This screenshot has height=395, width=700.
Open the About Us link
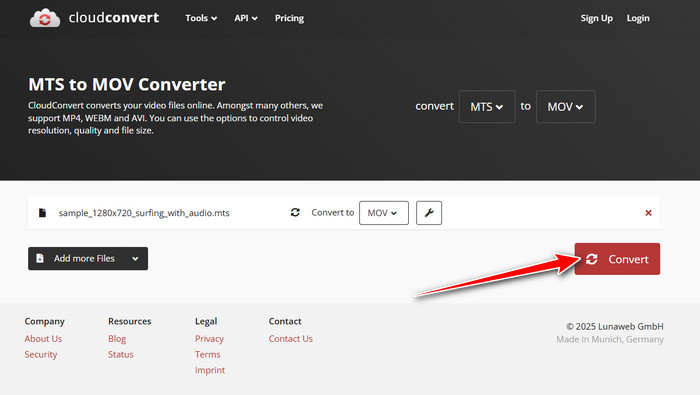(x=43, y=339)
